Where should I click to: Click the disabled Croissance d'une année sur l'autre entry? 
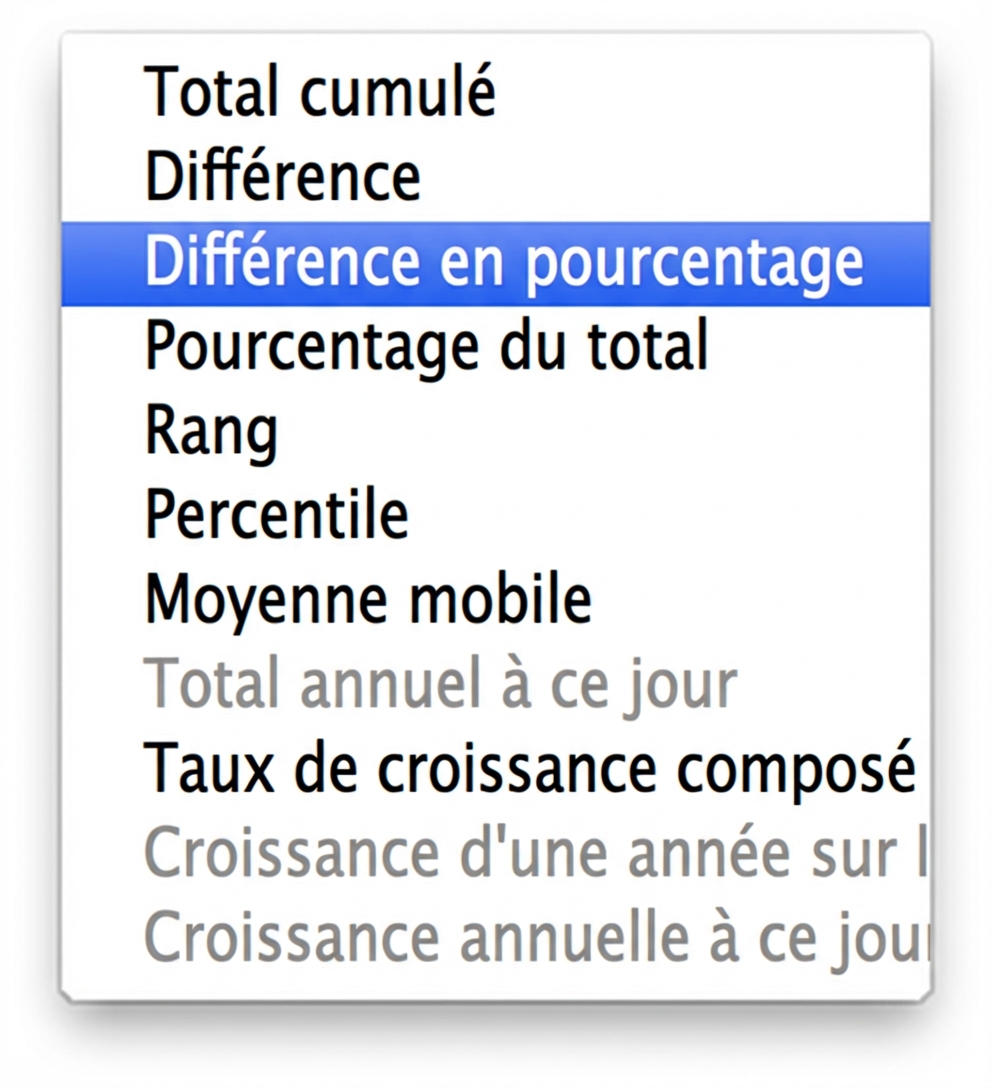(x=495, y=853)
